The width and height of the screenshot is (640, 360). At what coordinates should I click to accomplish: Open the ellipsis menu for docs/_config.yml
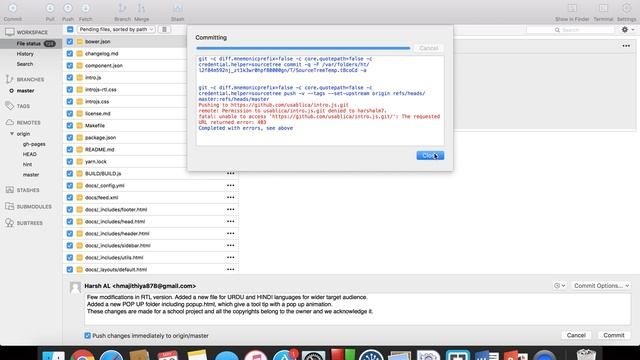coord(231,185)
